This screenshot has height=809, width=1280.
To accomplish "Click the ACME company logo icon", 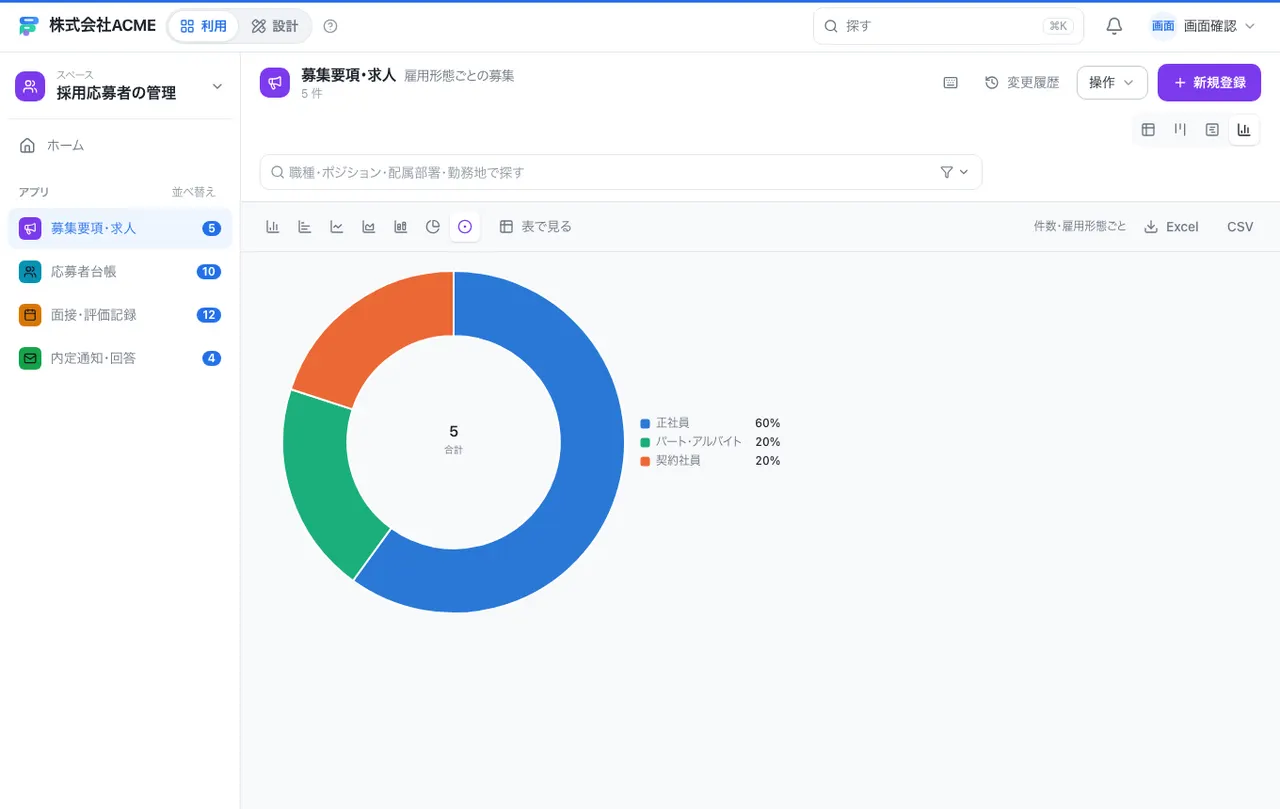I will (x=29, y=26).
